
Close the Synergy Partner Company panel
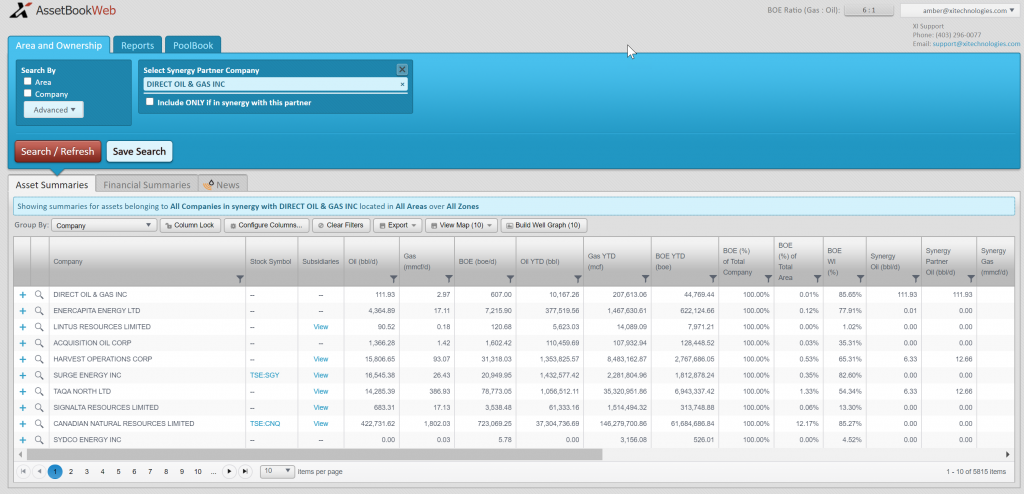pos(402,69)
